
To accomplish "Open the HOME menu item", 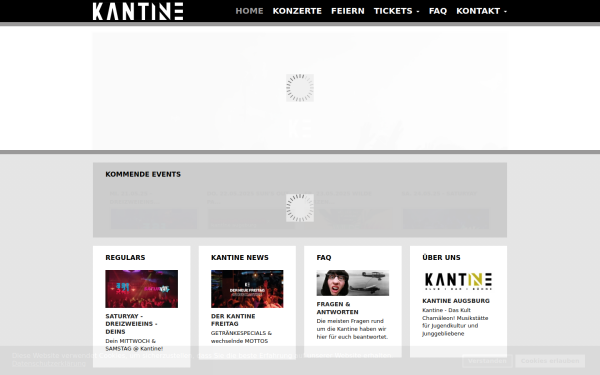I will (249, 11).
